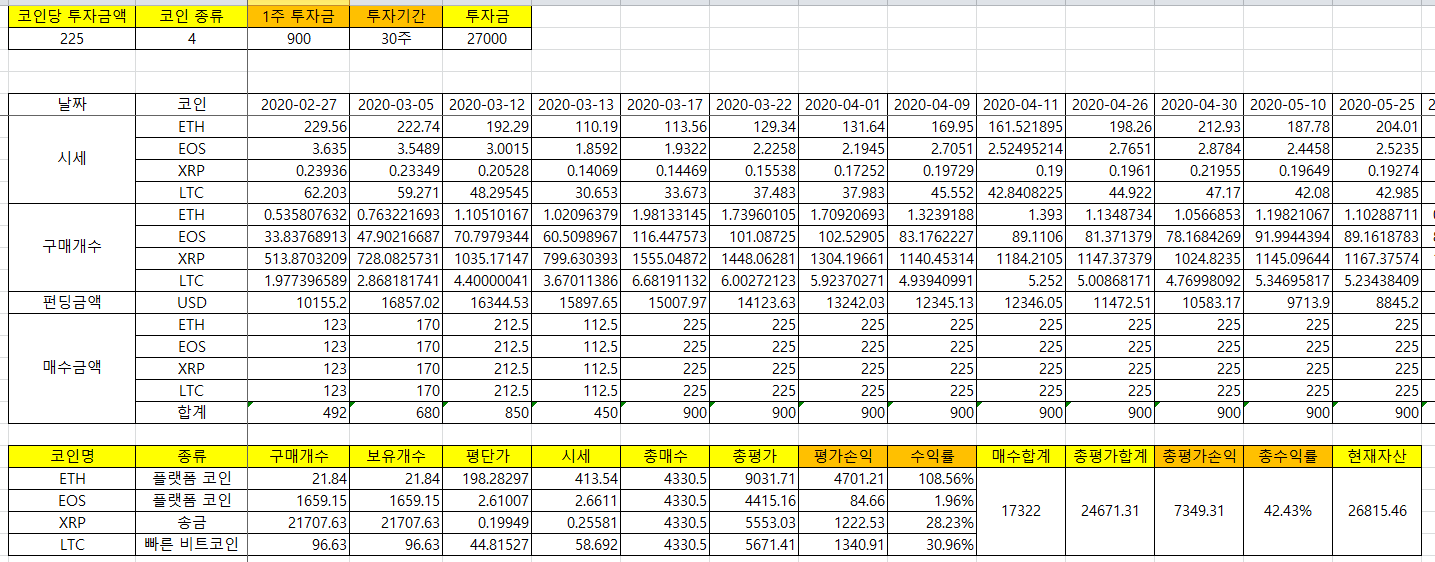Click the XRP quantity cell 513.8703209

tap(298, 258)
